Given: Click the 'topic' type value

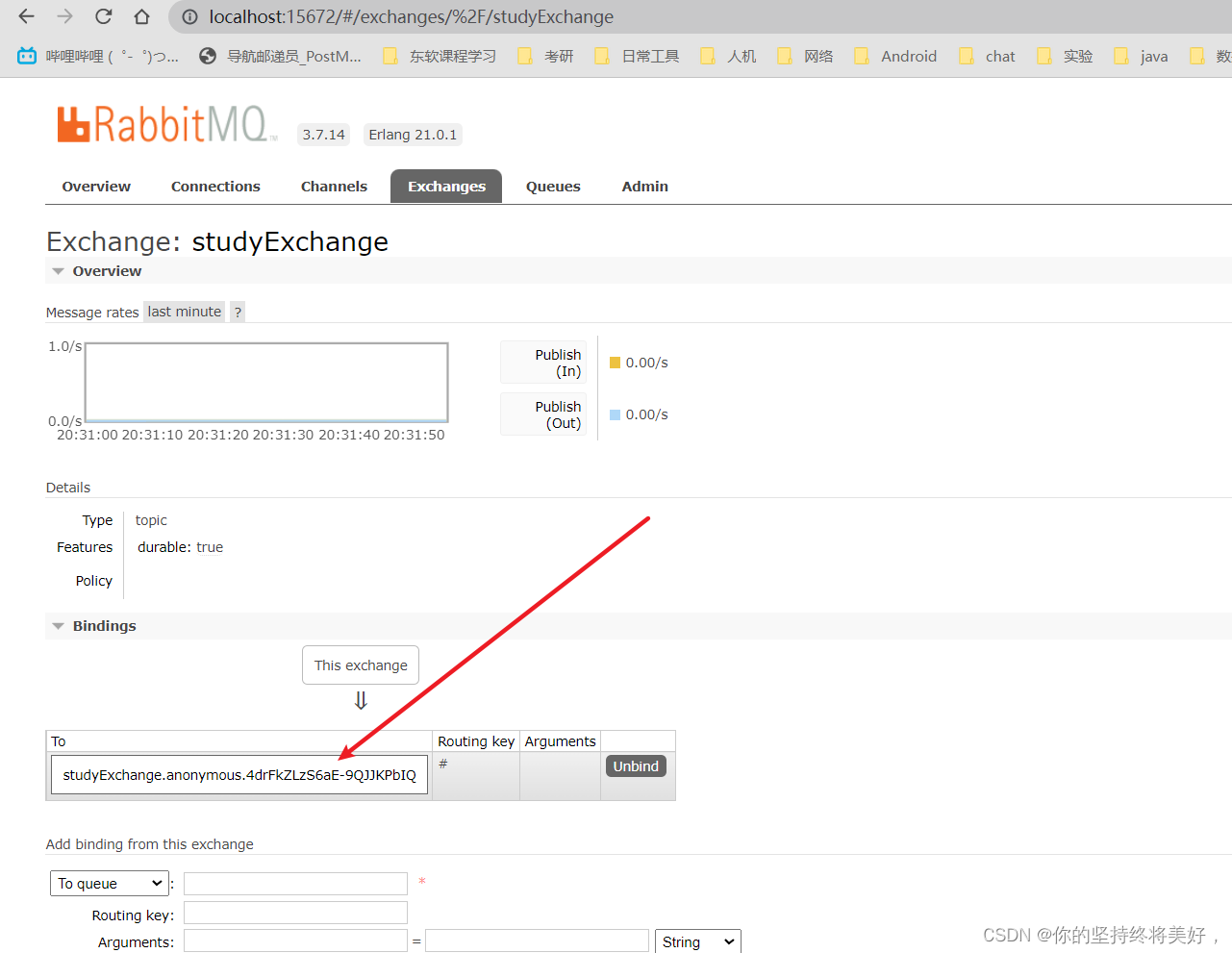Looking at the screenshot, I should point(151,520).
